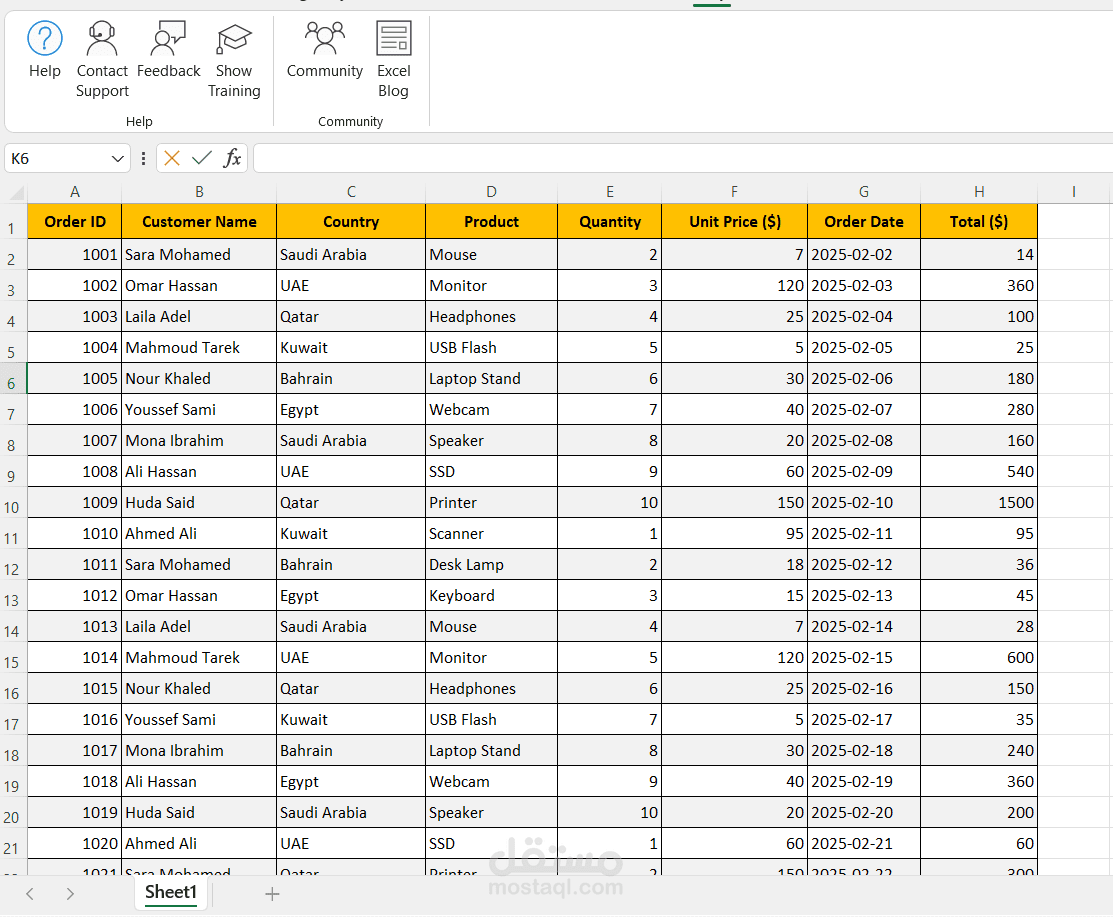This screenshot has width=1113, height=917.
Task: Select row 9 by its row header
Action: (11, 471)
